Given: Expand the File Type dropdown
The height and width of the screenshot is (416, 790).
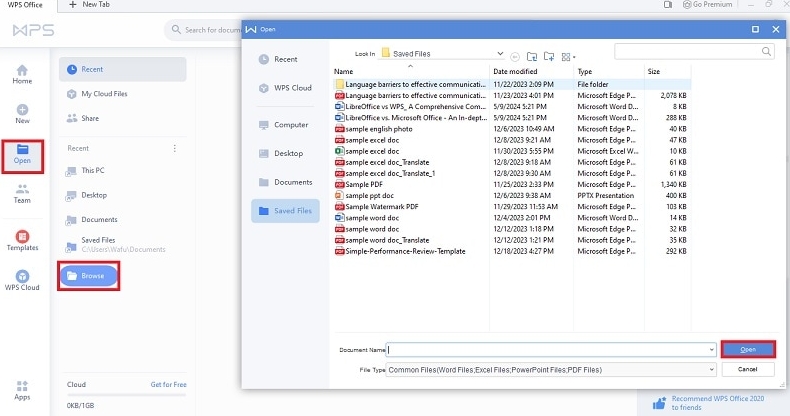Looking at the screenshot, I should (x=711, y=370).
